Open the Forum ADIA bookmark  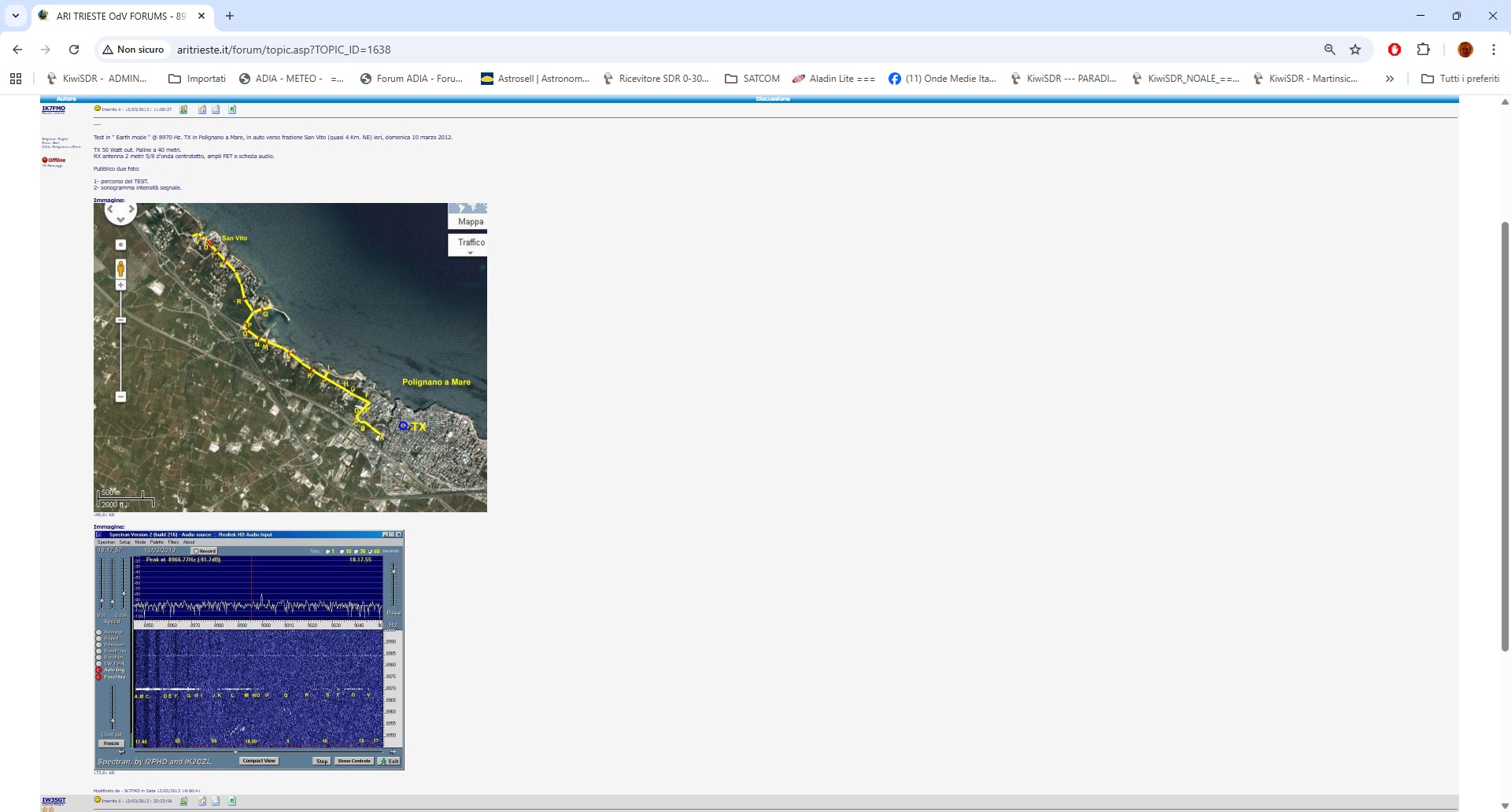(x=412, y=79)
